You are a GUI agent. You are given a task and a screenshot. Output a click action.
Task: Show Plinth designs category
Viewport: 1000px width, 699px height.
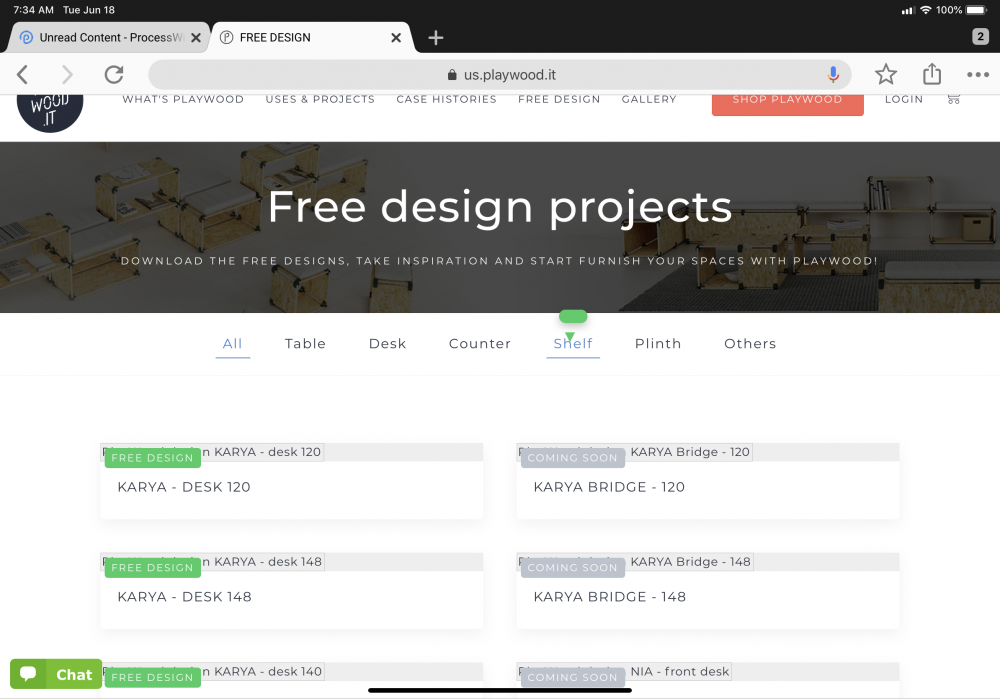point(658,343)
